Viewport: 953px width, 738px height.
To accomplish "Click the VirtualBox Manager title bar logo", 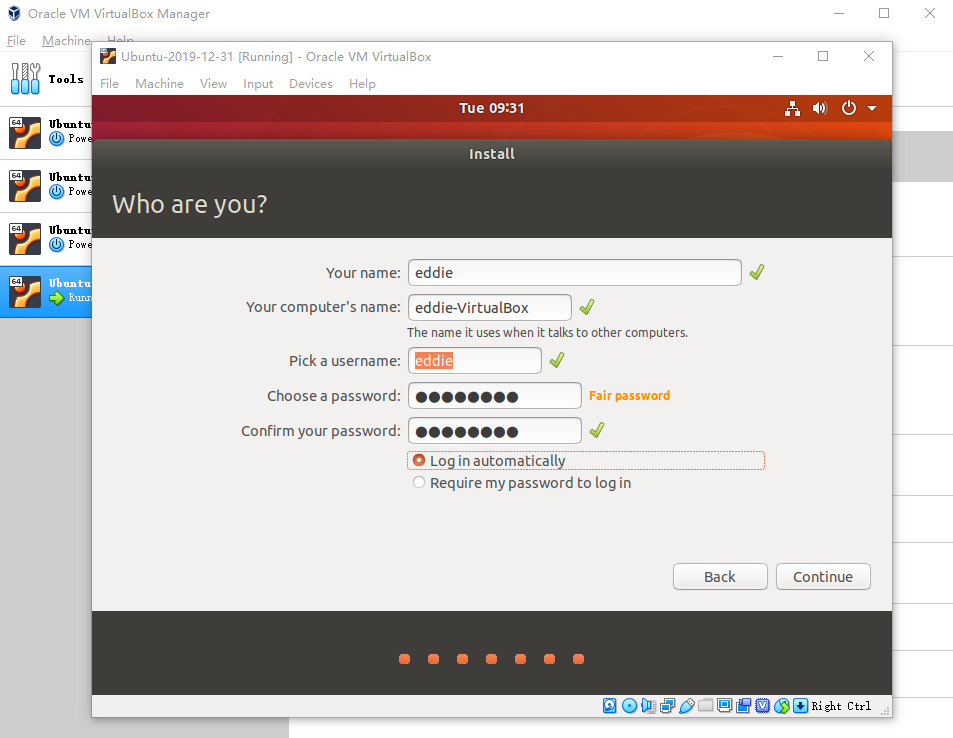I will (14, 13).
